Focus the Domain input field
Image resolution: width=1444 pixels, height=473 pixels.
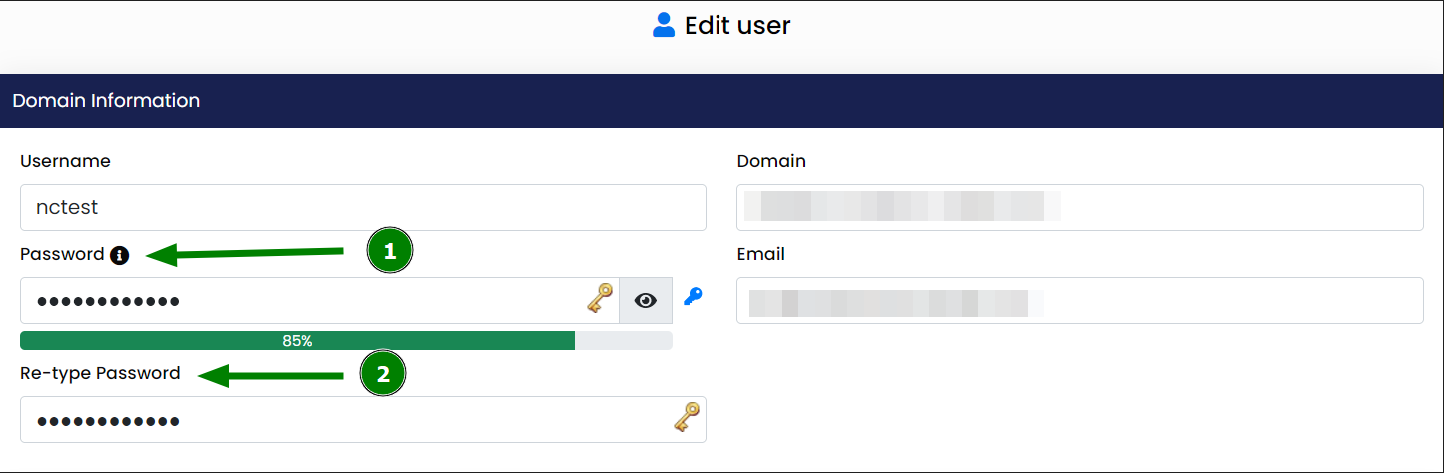pos(1080,208)
